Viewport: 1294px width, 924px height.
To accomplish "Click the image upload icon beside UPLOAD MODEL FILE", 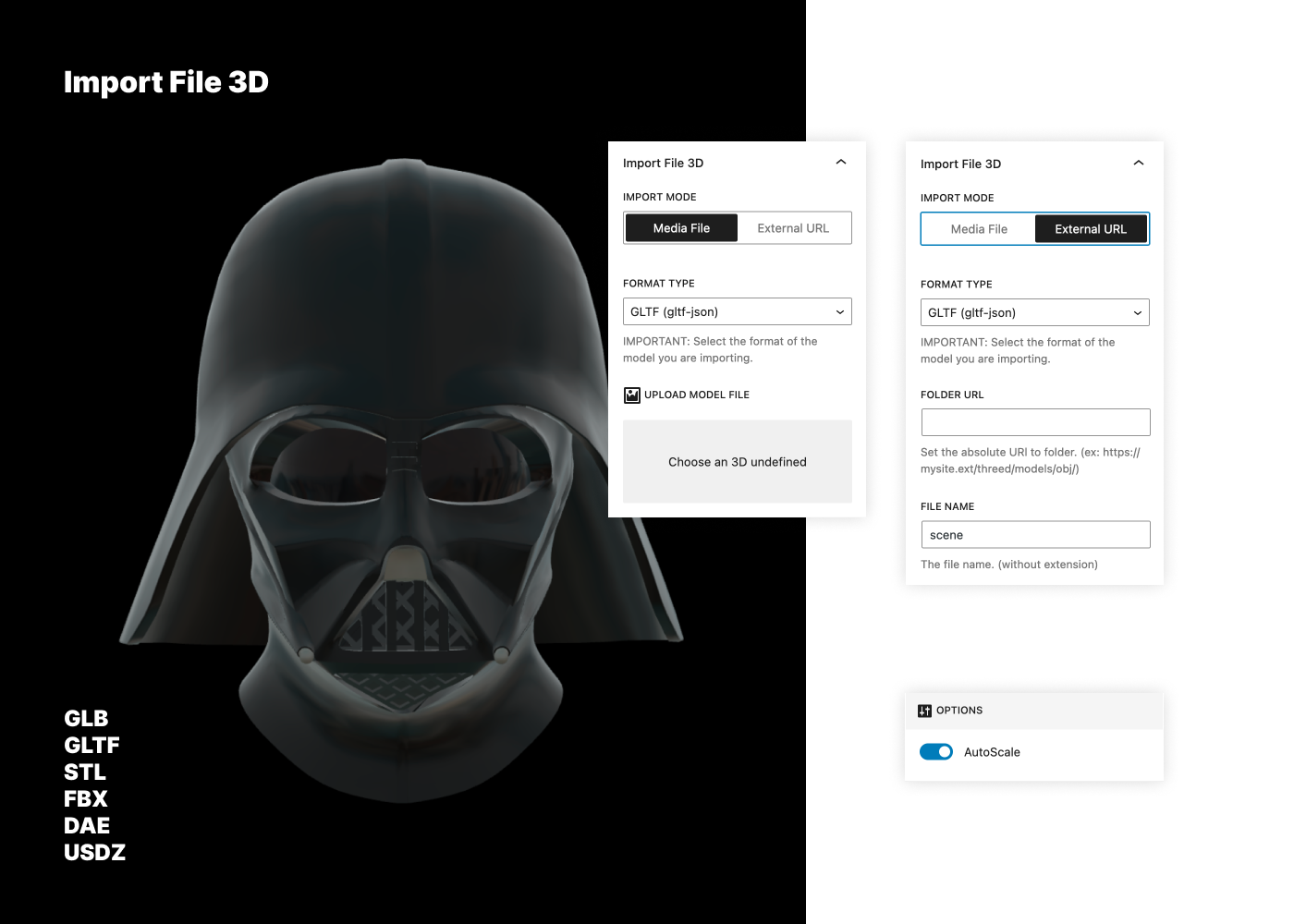I will [x=631, y=395].
